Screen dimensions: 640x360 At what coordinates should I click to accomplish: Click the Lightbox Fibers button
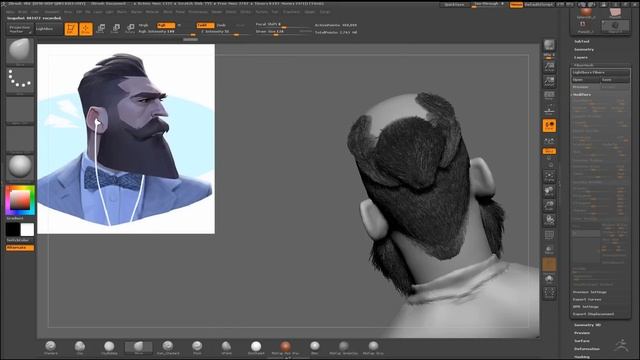tap(600, 72)
